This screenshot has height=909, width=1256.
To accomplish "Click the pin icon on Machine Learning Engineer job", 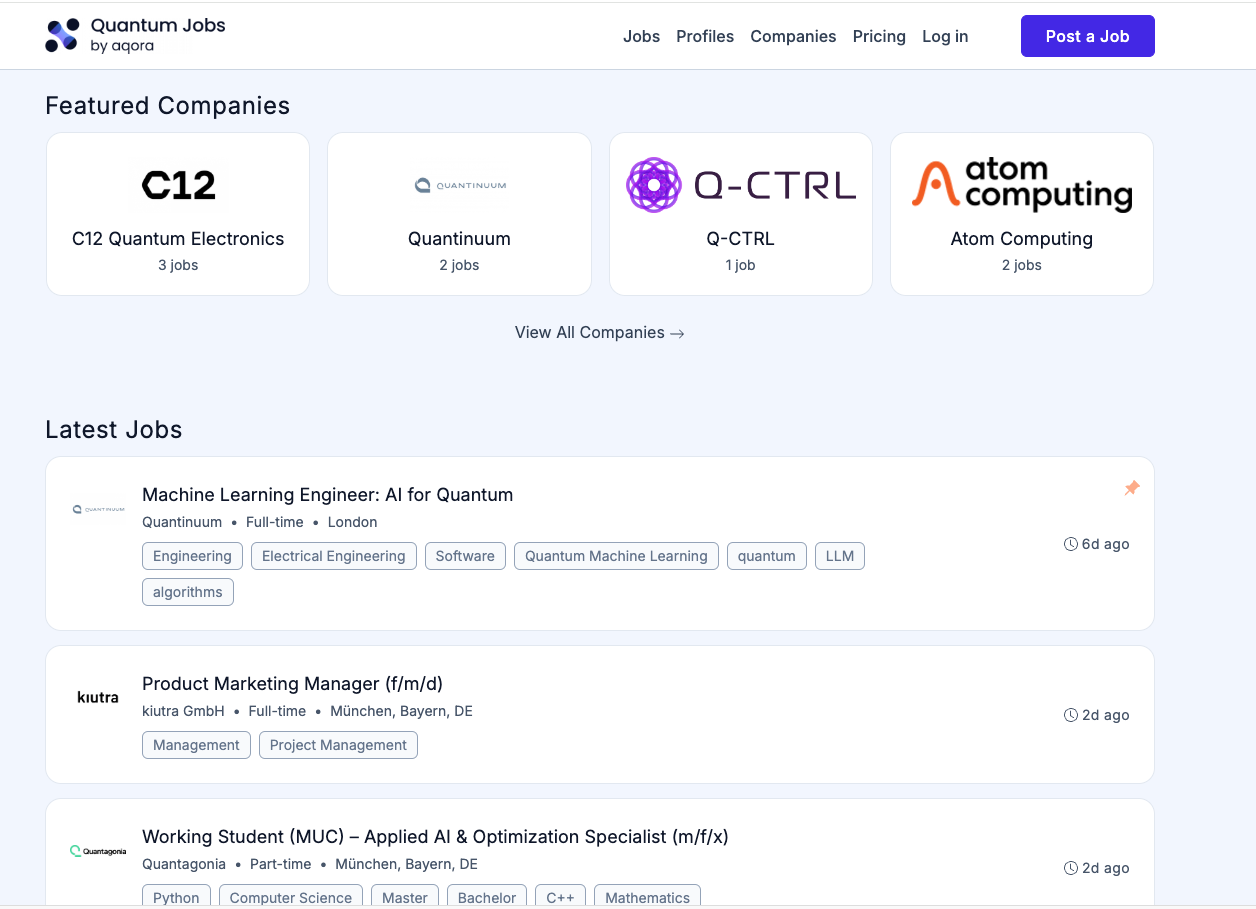I will [x=1132, y=488].
